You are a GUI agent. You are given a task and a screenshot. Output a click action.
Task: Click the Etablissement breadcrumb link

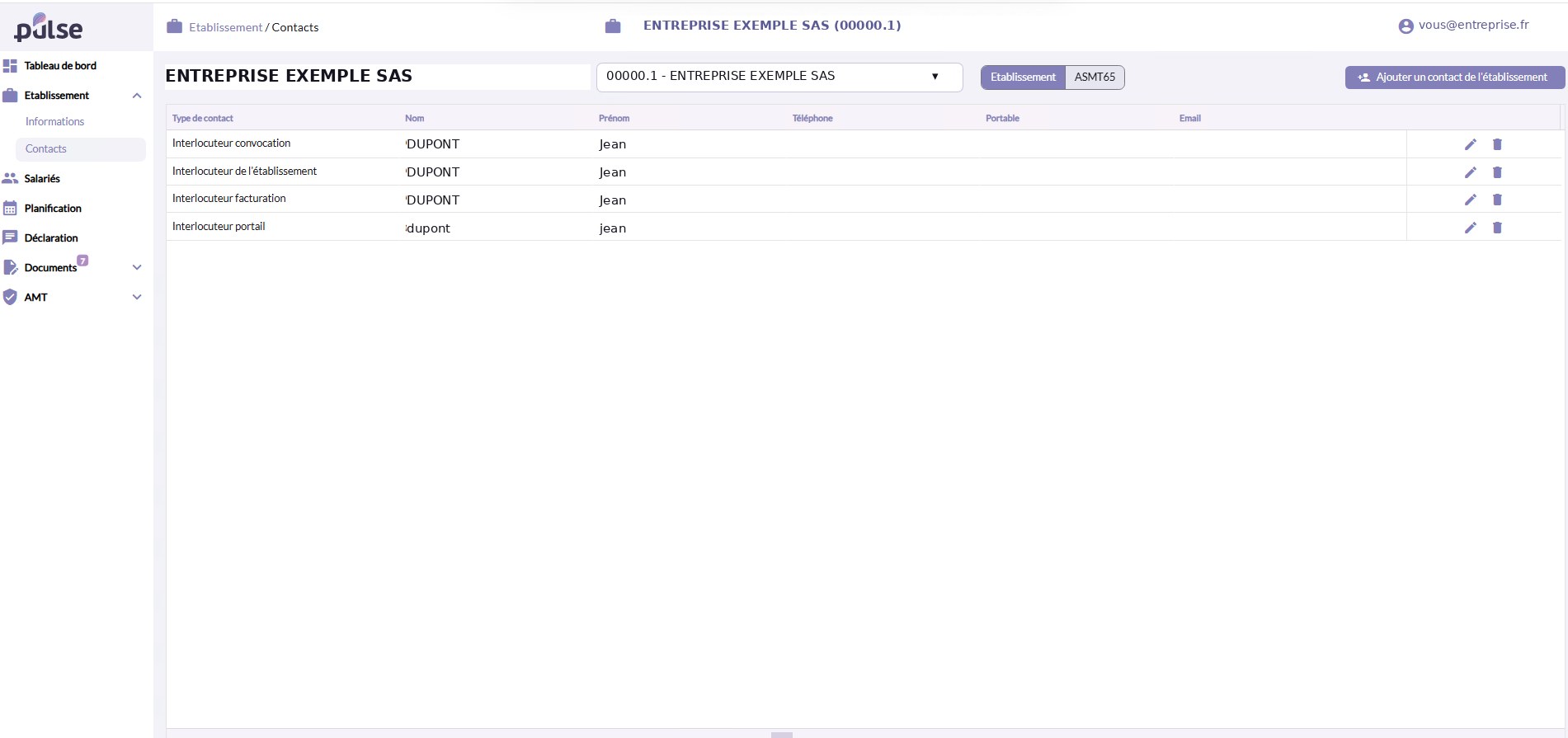pyautogui.click(x=225, y=27)
